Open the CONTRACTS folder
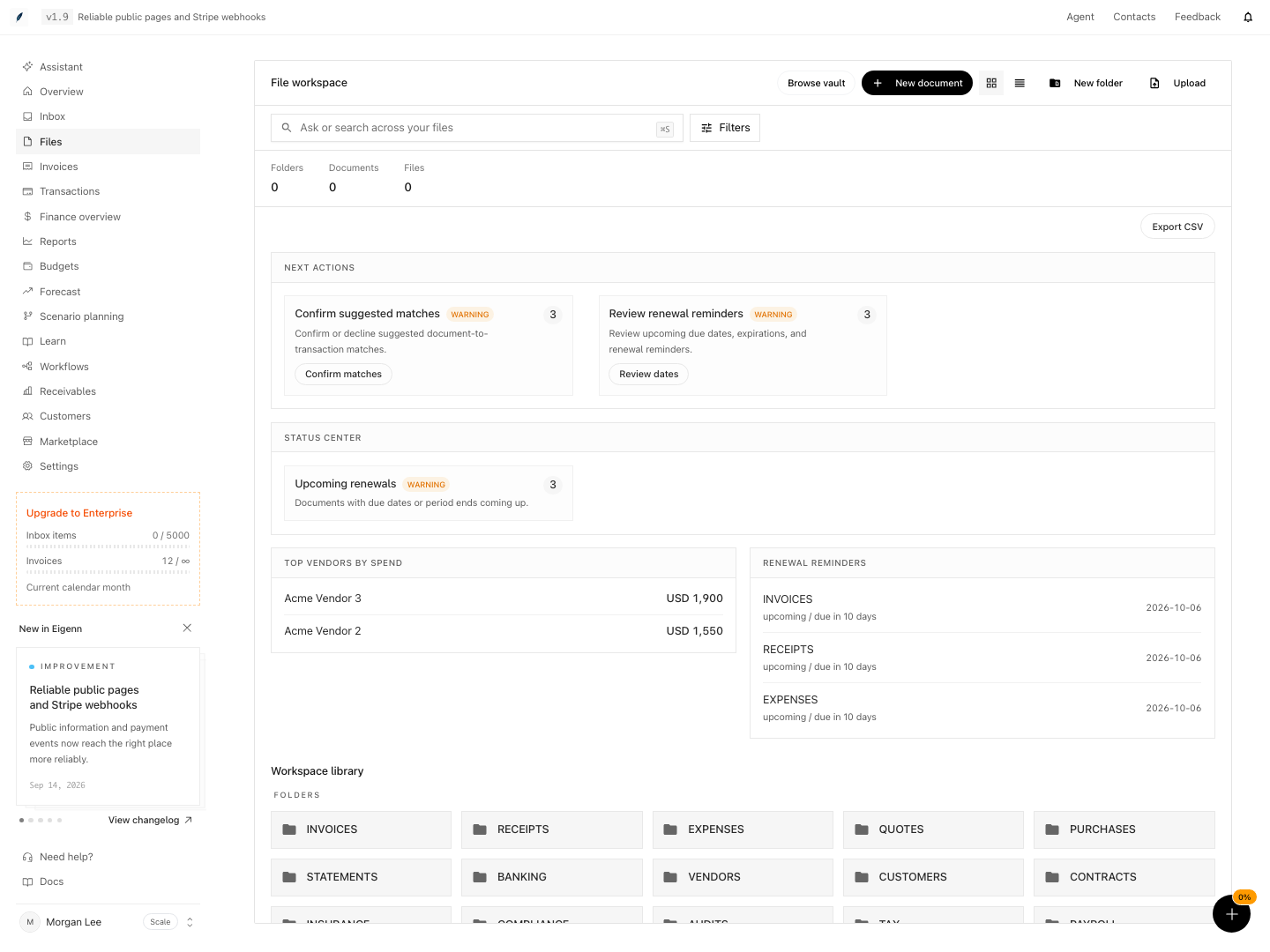This screenshot has height=952, width=1270. 1124,877
